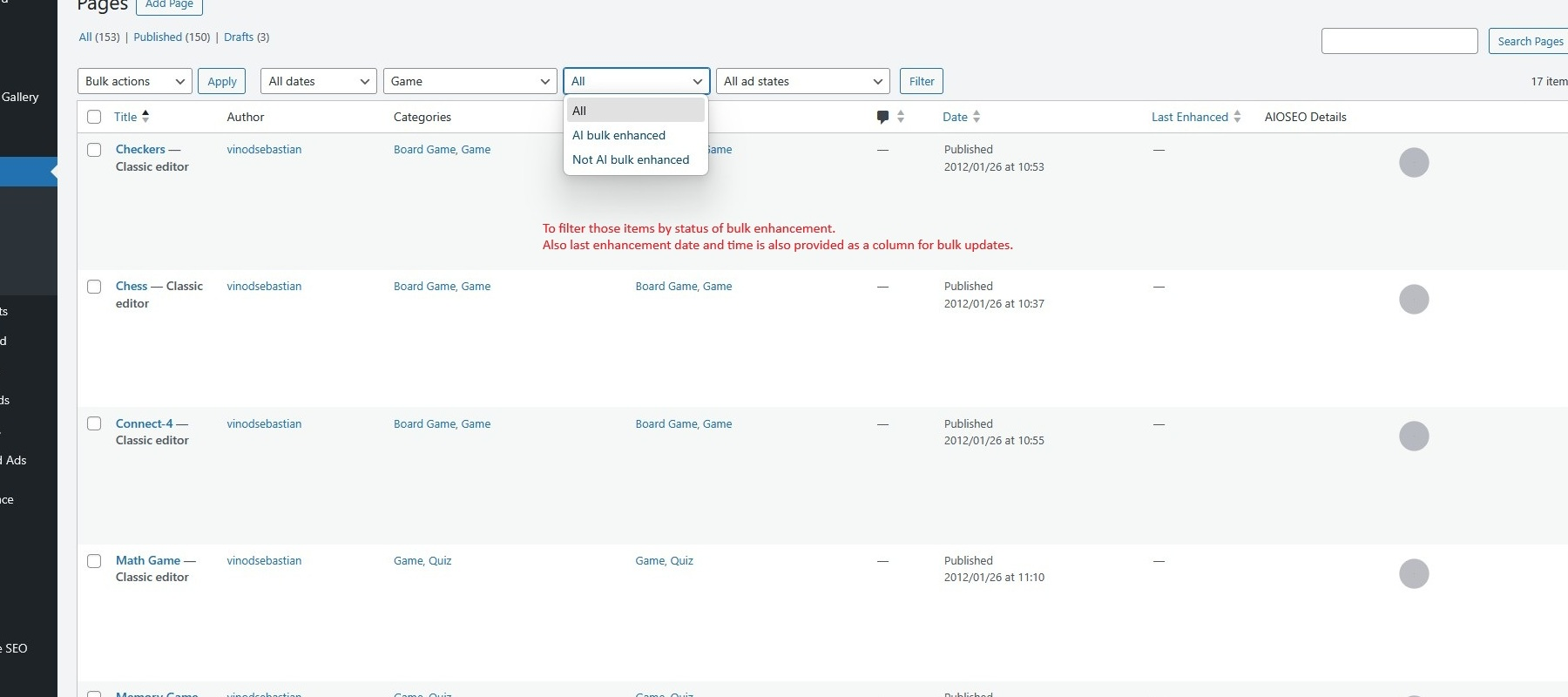Image resolution: width=1568 pixels, height=697 pixels.
Task: Click the AIOSEO score circle for Chess
Action: [1413, 300]
